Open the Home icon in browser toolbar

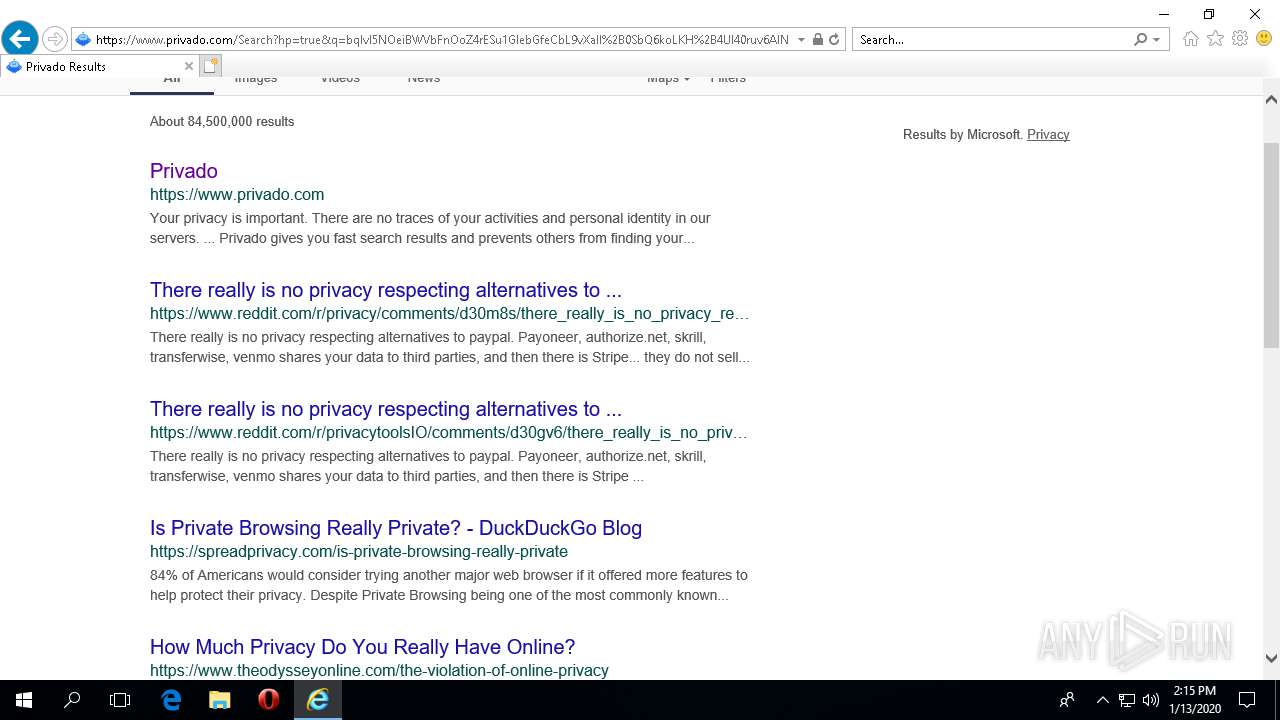(x=1190, y=39)
